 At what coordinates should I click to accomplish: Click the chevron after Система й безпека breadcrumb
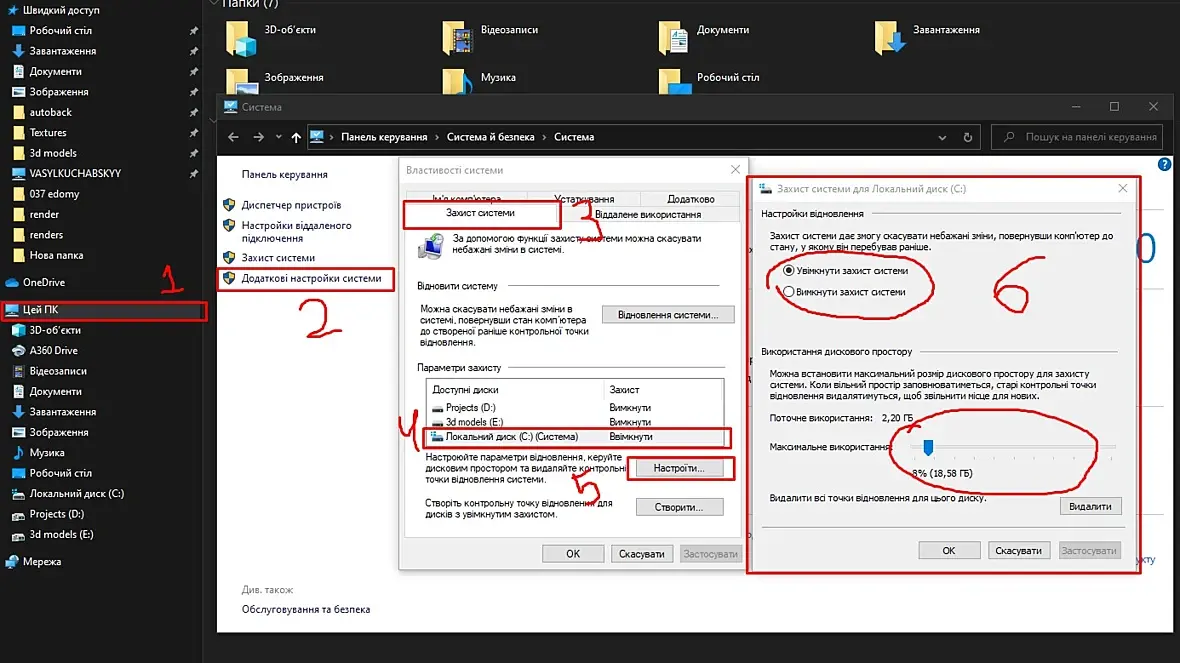(x=544, y=137)
